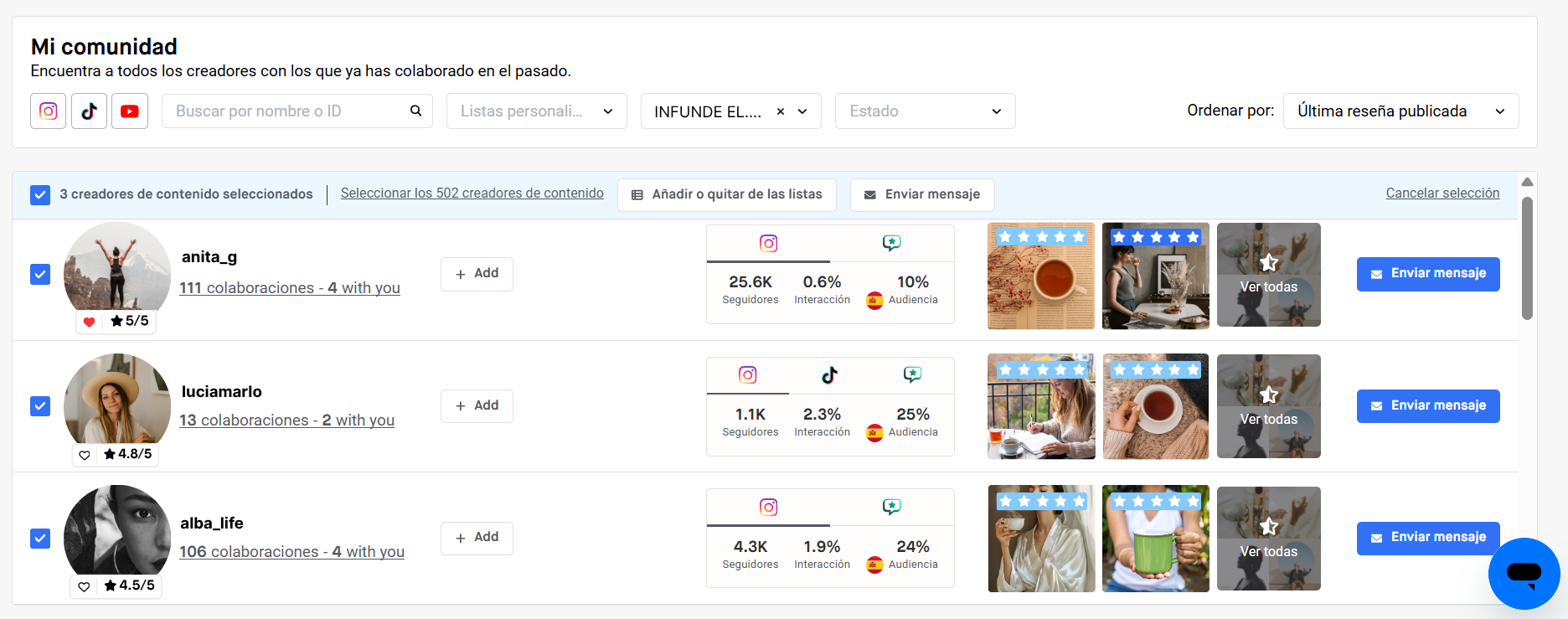This screenshot has width=1568, height=619.
Task: Open the Instagram stats tab for alba_life
Action: pyautogui.click(x=769, y=508)
